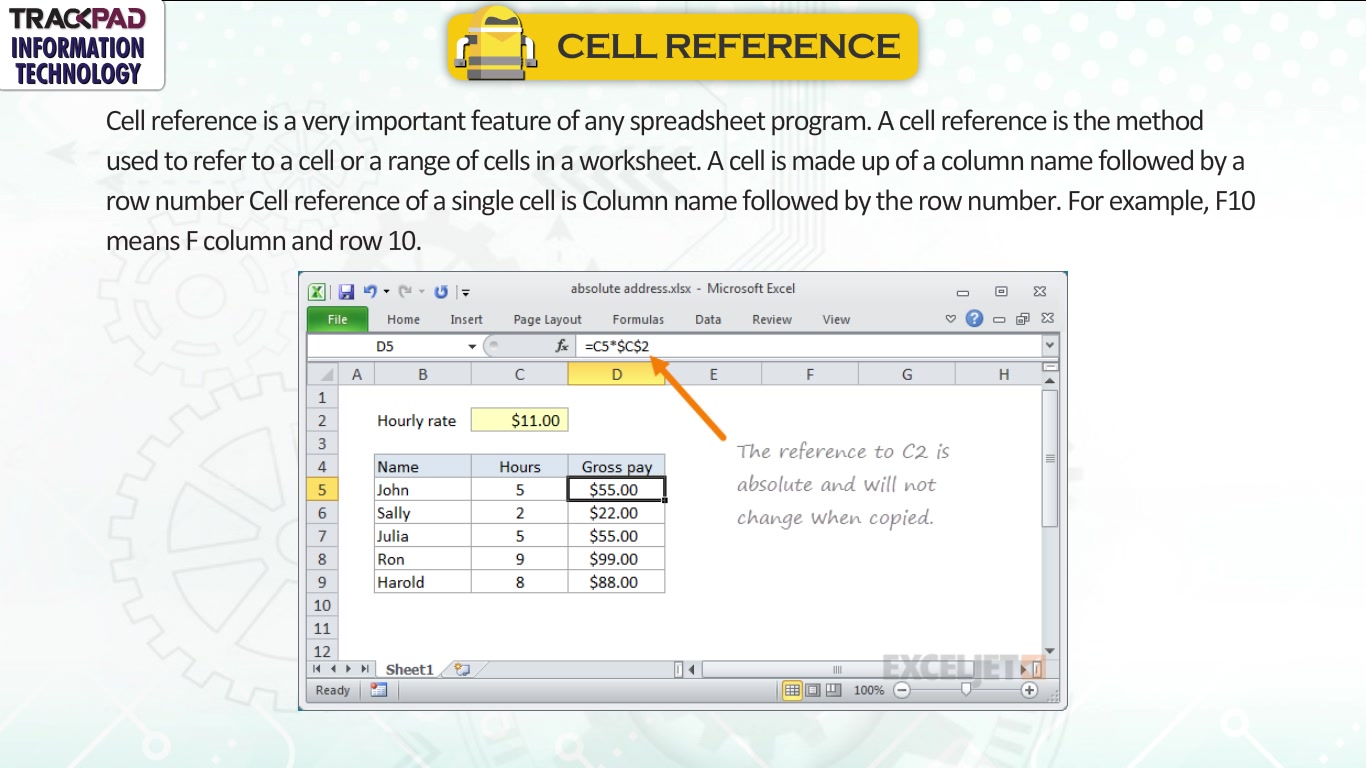Open the Undo history dropdown arrow
Image resolution: width=1366 pixels, height=768 pixels.
(386, 293)
